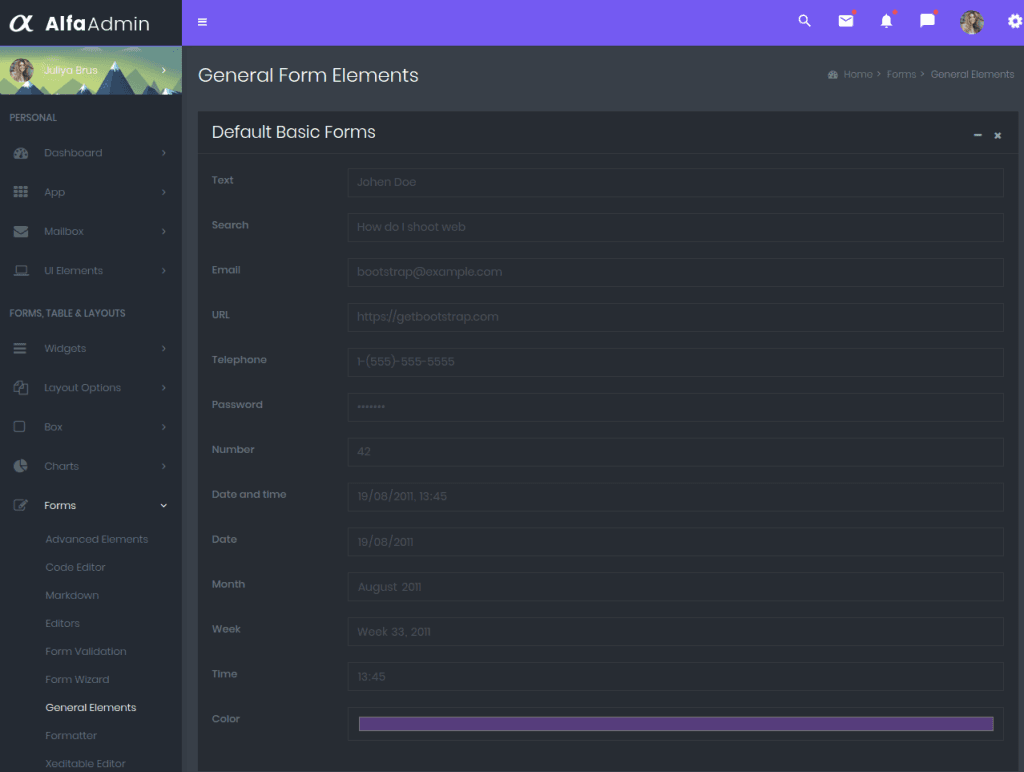1024x772 pixels.
Task: Close the Default Basic Forms panel
Action: pyautogui.click(x=997, y=135)
